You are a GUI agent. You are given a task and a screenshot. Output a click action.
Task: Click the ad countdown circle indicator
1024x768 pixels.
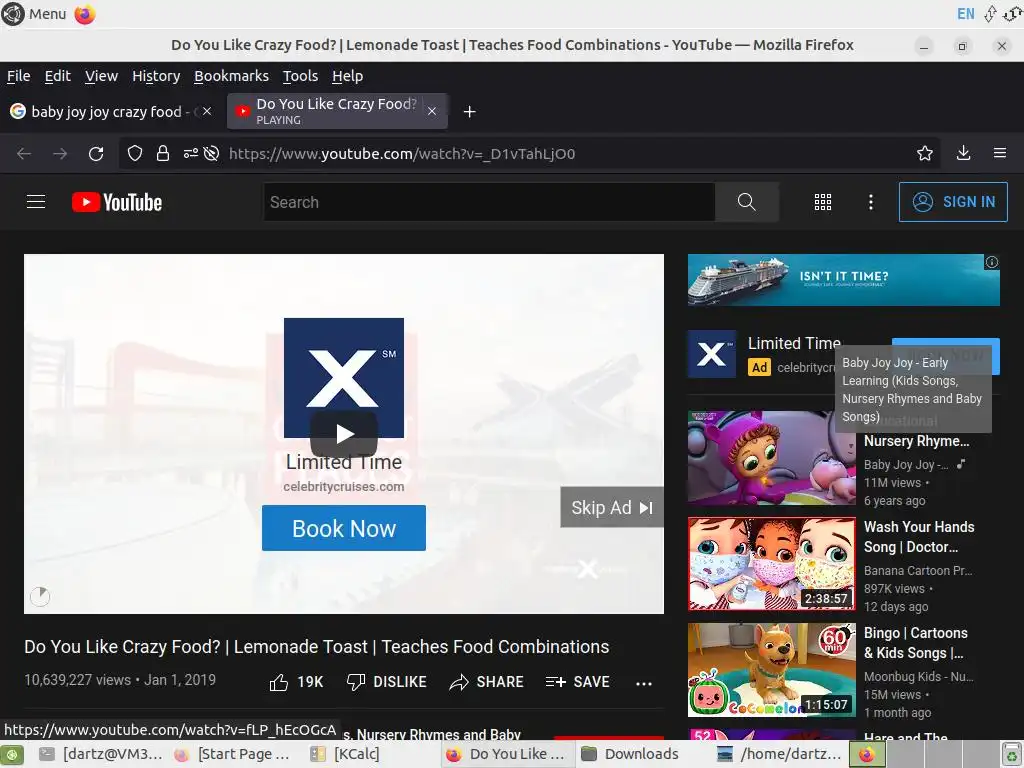click(40, 596)
